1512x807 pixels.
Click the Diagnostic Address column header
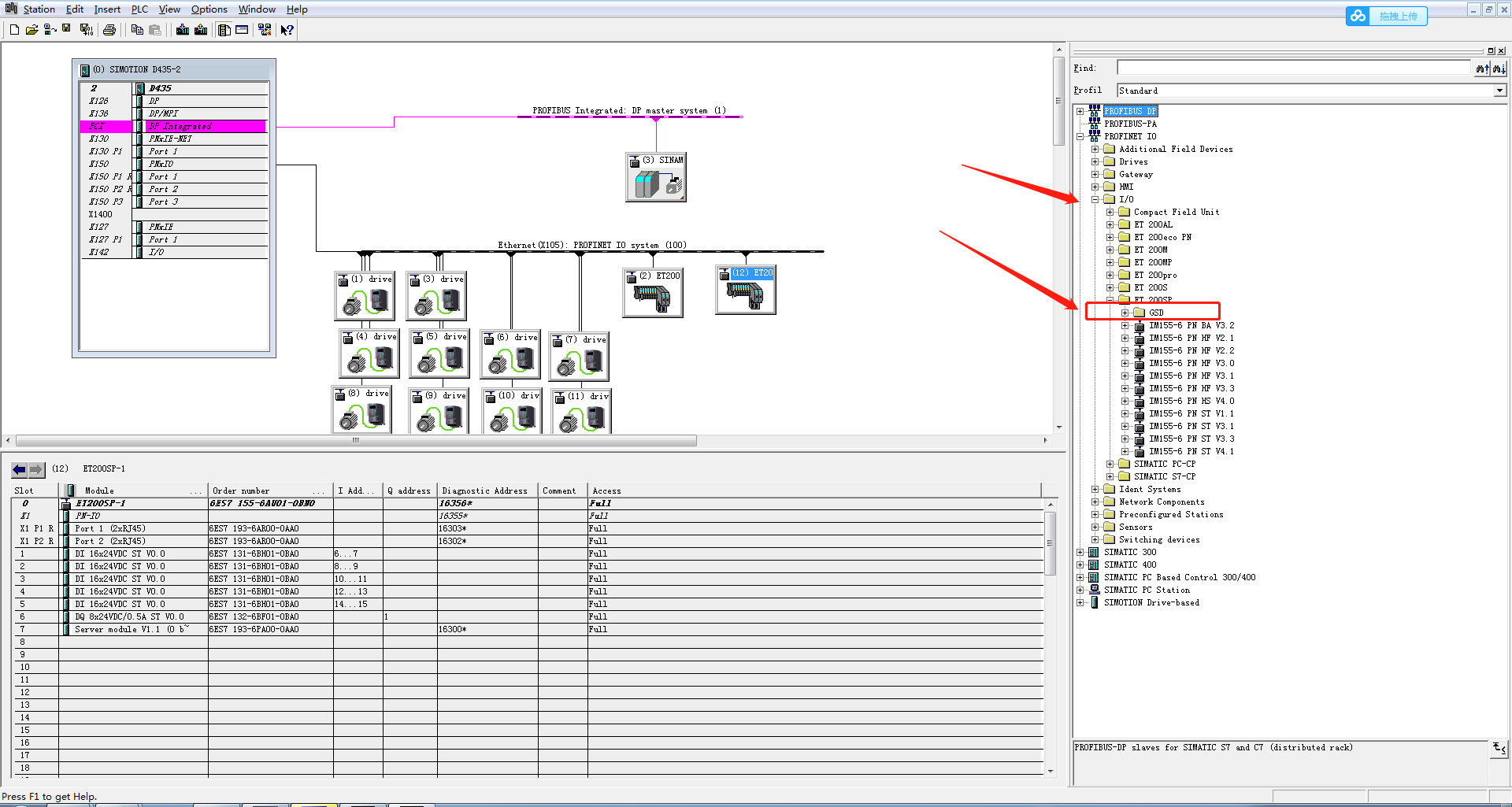tap(487, 490)
